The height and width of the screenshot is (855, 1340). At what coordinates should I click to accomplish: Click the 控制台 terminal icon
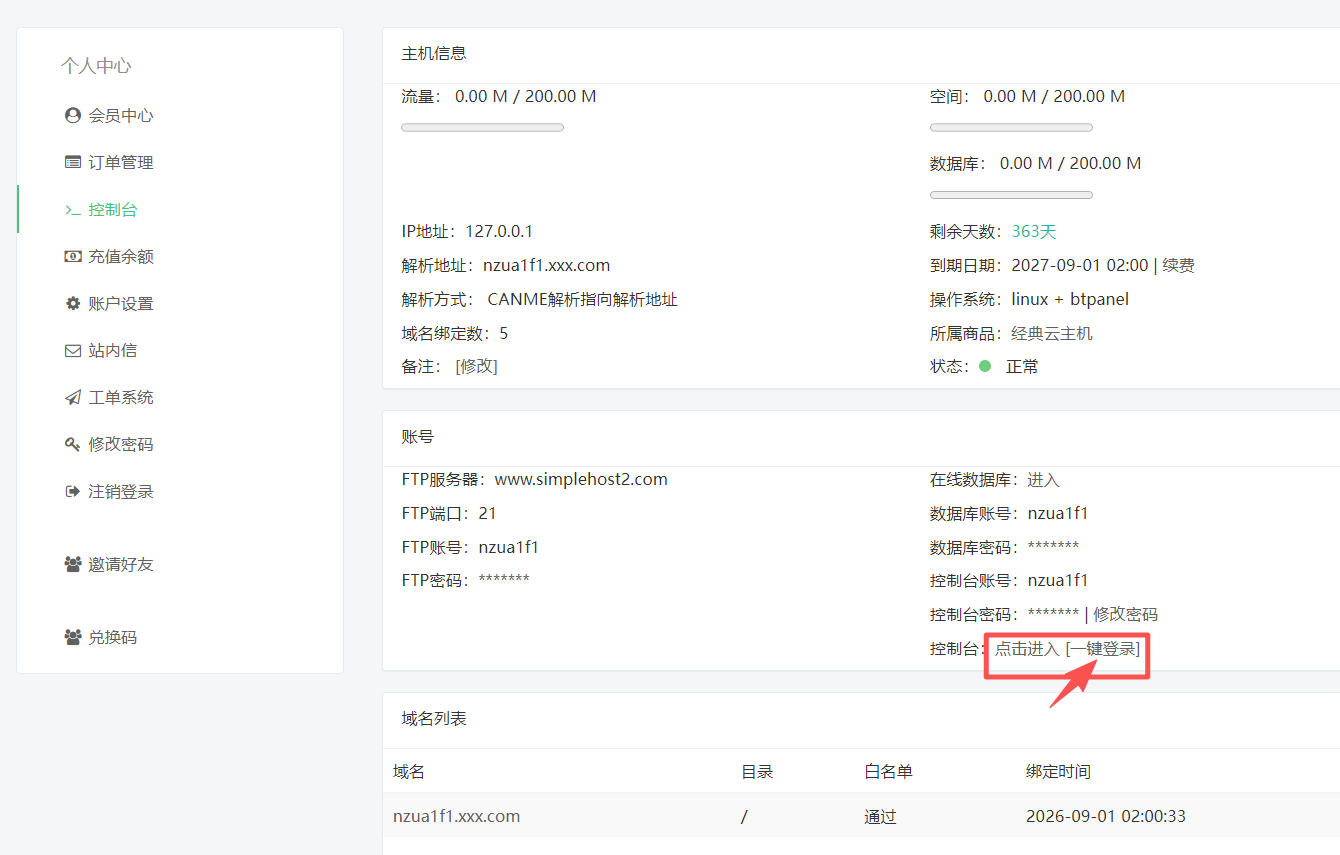[72, 210]
